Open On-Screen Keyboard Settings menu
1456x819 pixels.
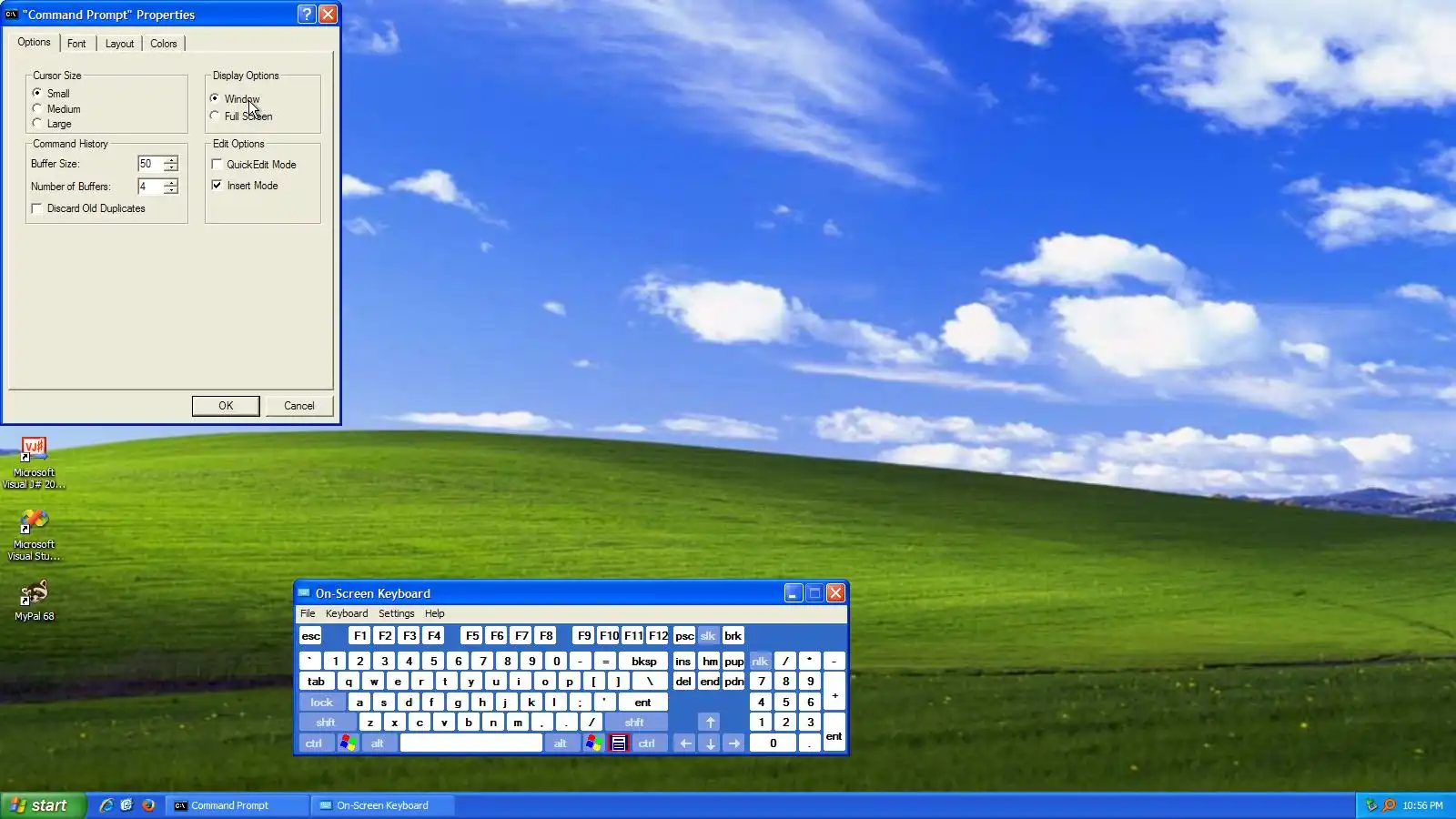(397, 613)
